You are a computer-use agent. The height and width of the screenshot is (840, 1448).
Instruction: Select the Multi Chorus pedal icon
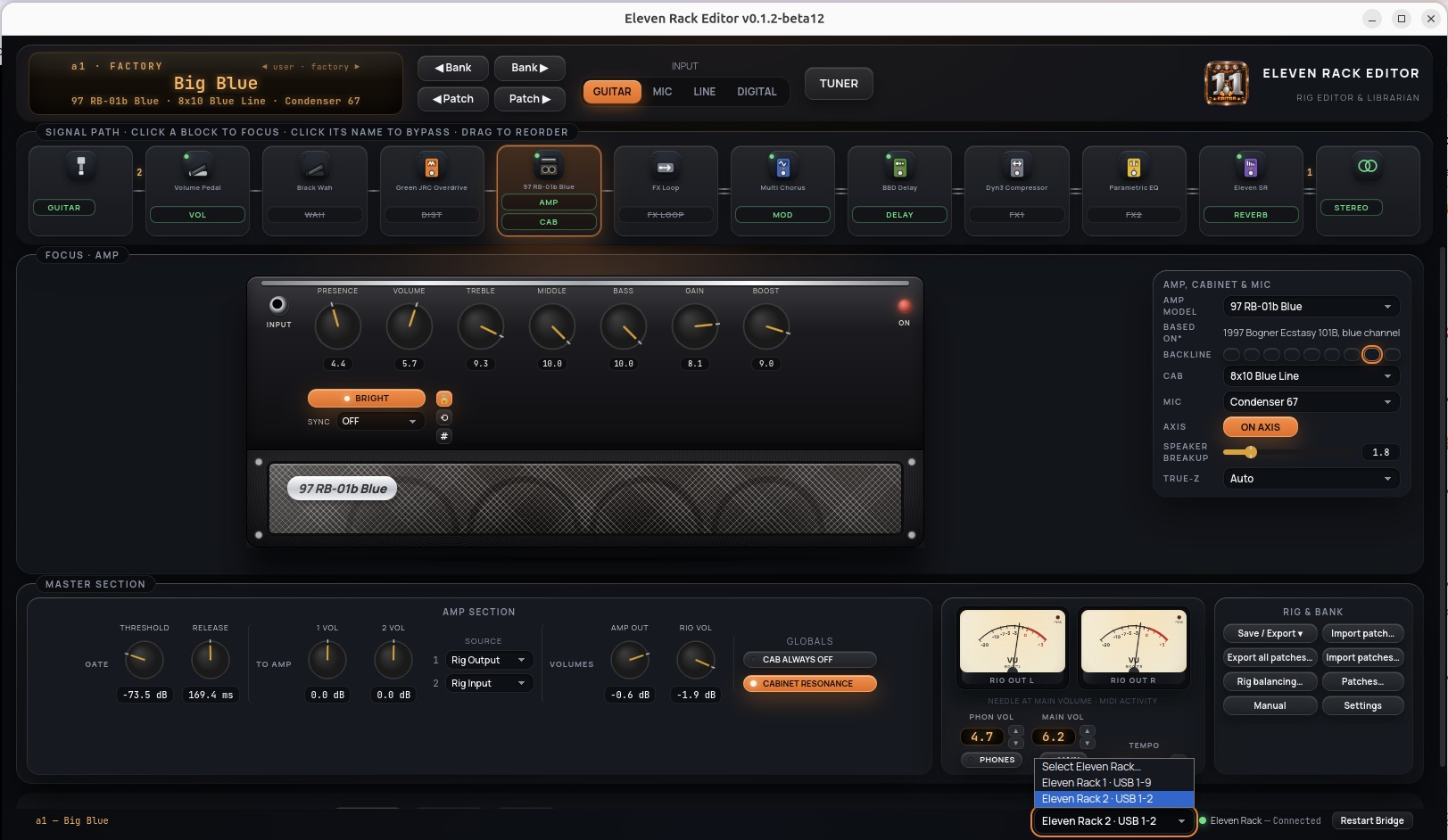[782, 167]
